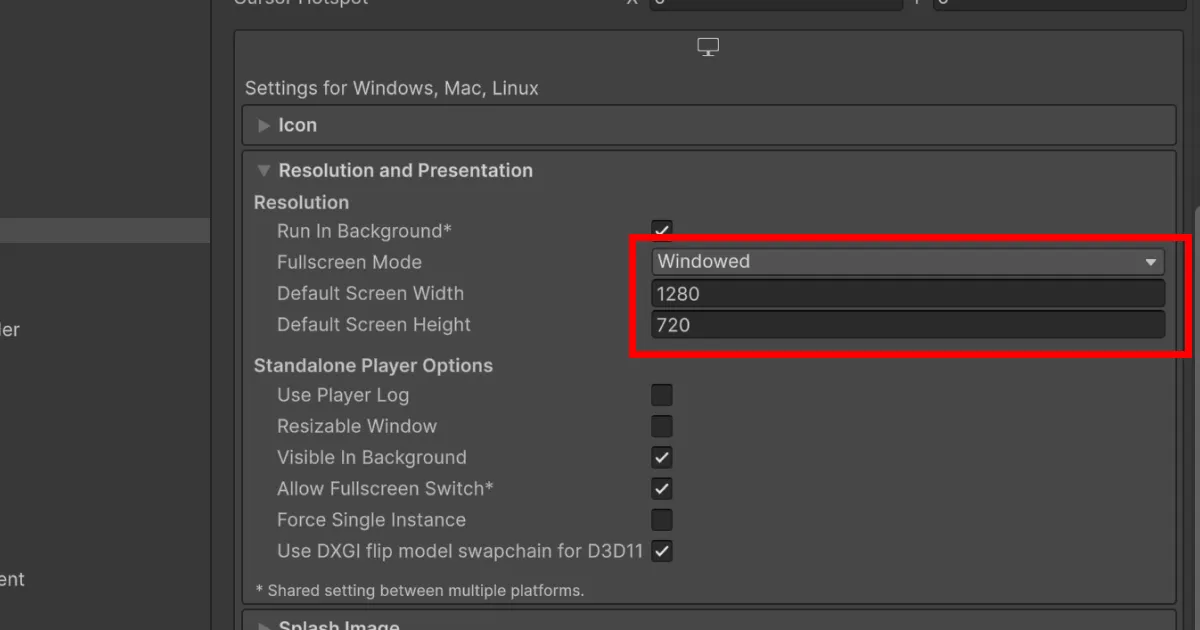Click the Default Screen Height field
Image resolution: width=1200 pixels, height=630 pixels.
coord(908,325)
